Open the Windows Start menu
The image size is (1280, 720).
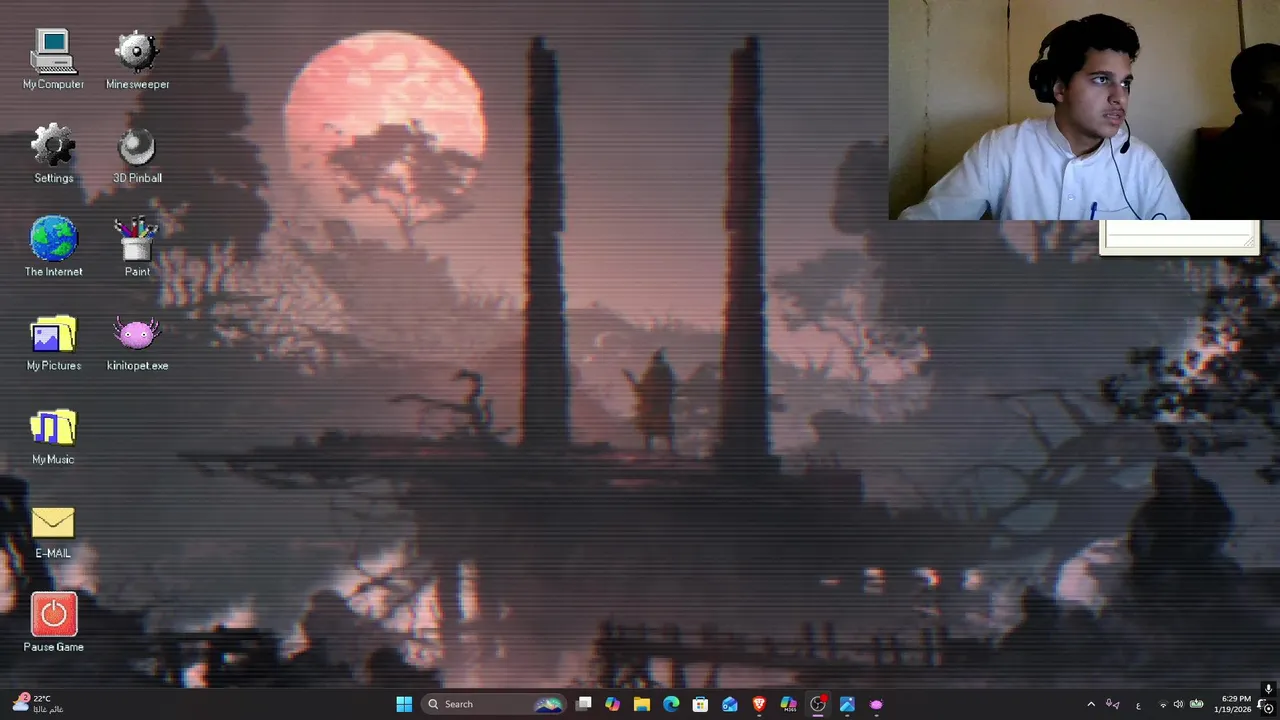tap(404, 704)
